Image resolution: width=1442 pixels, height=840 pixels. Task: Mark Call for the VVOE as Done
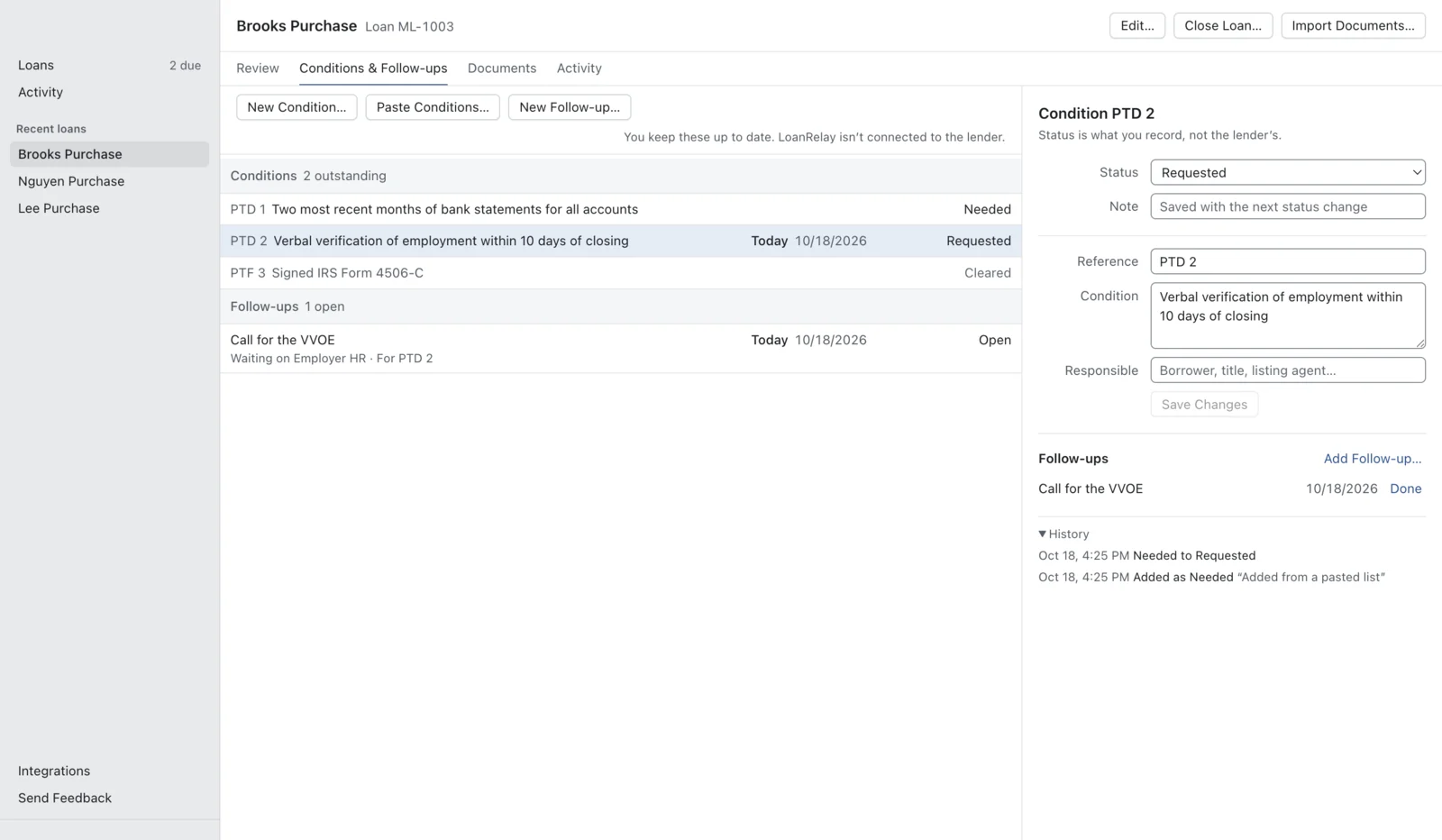(x=1406, y=488)
